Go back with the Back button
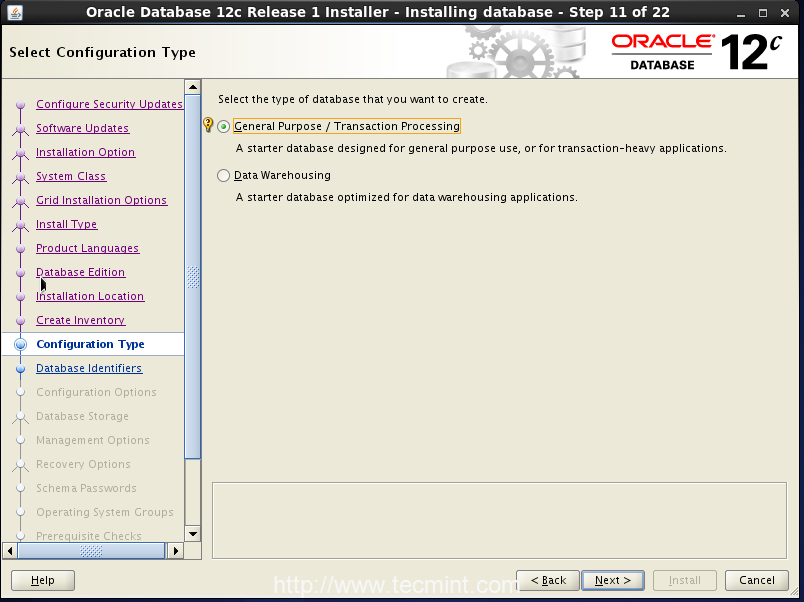Screen dimensions: 804x602 (x=548, y=580)
